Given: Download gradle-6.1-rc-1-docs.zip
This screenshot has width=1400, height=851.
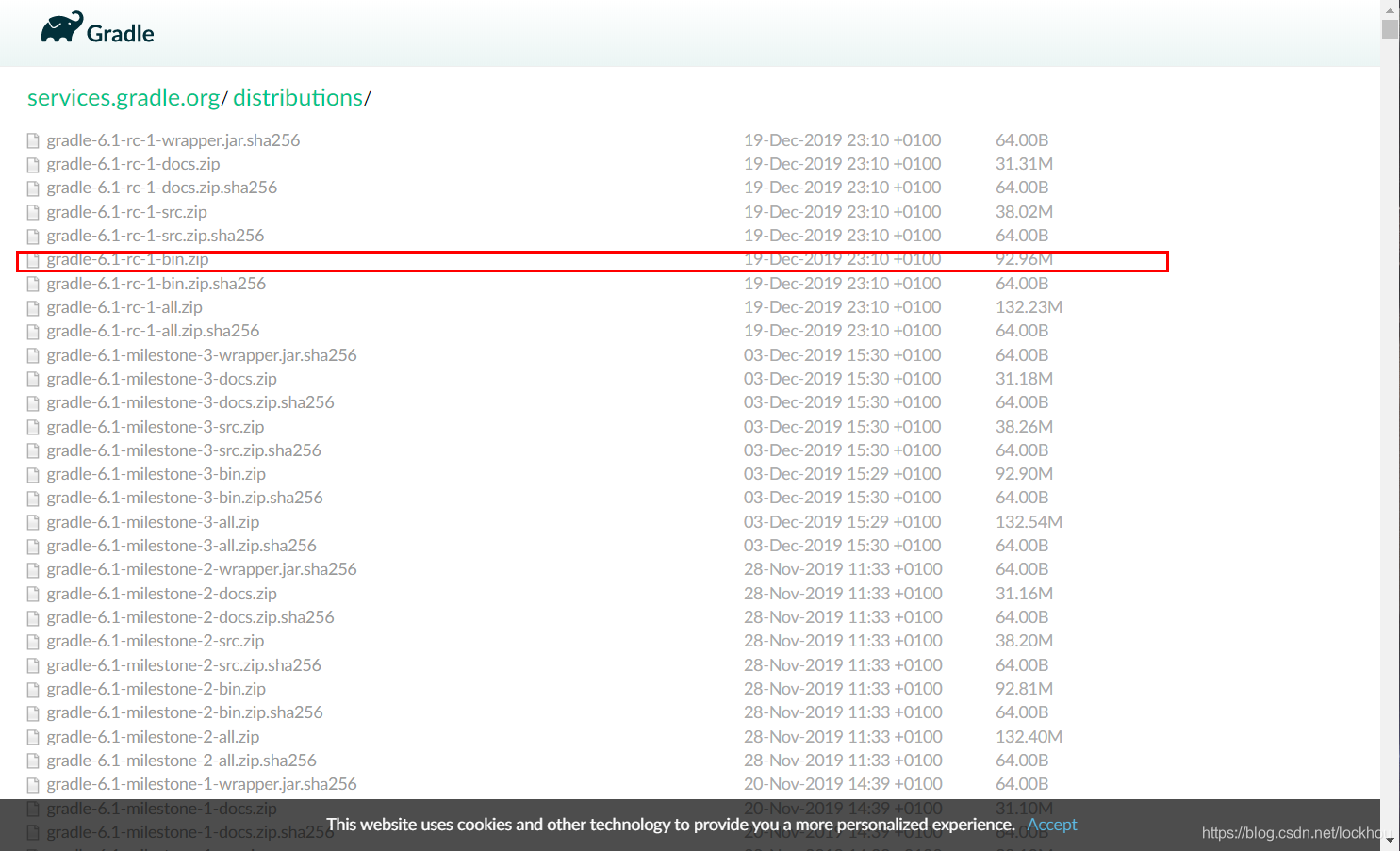Looking at the screenshot, I should tap(133, 164).
